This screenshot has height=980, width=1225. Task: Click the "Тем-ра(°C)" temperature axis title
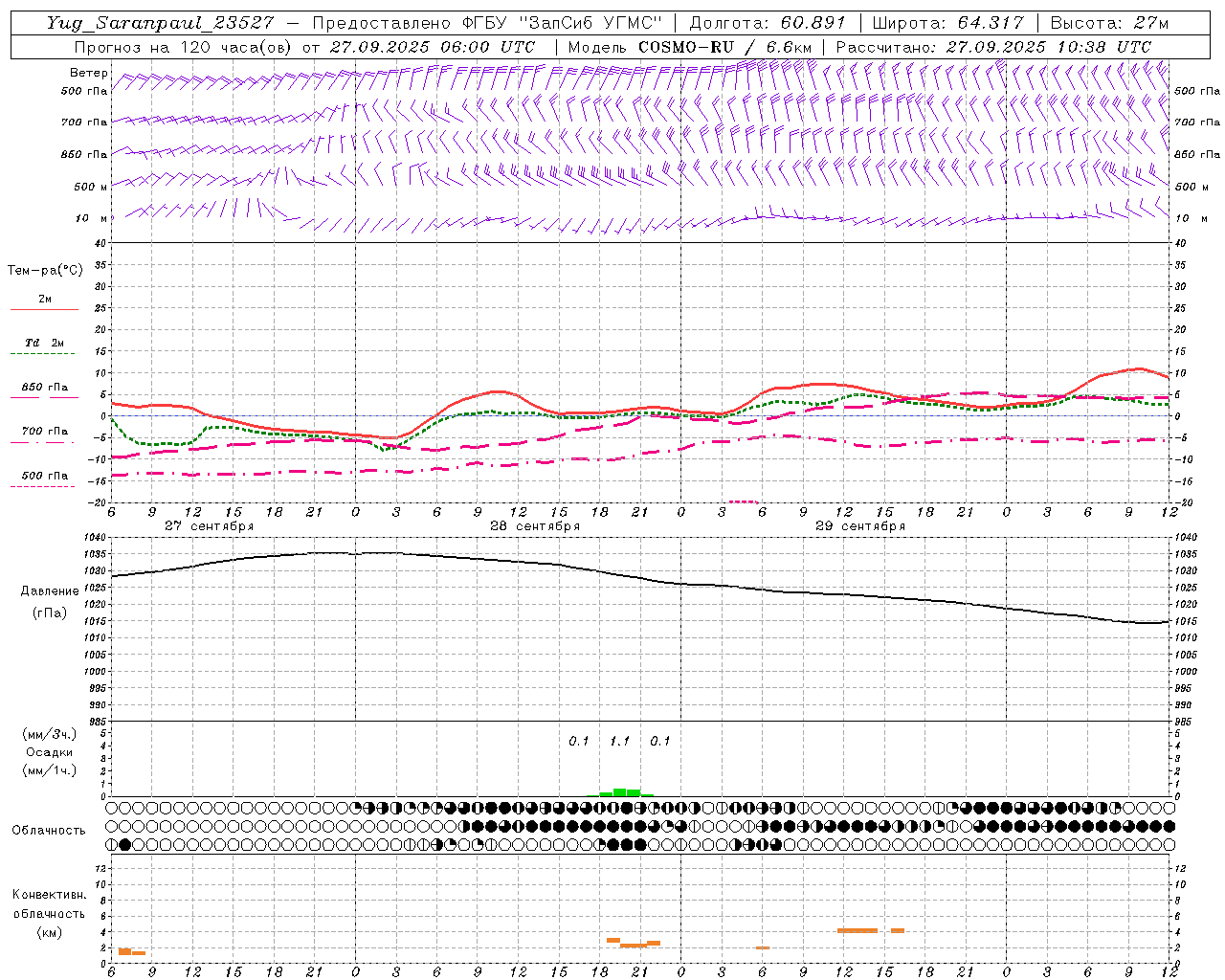click(x=45, y=271)
